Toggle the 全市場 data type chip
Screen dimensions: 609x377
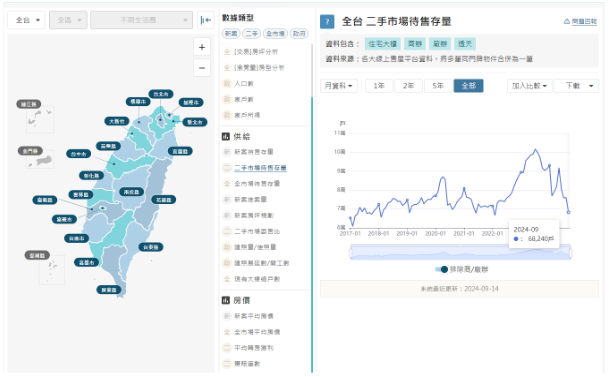[x=275, y=34]
